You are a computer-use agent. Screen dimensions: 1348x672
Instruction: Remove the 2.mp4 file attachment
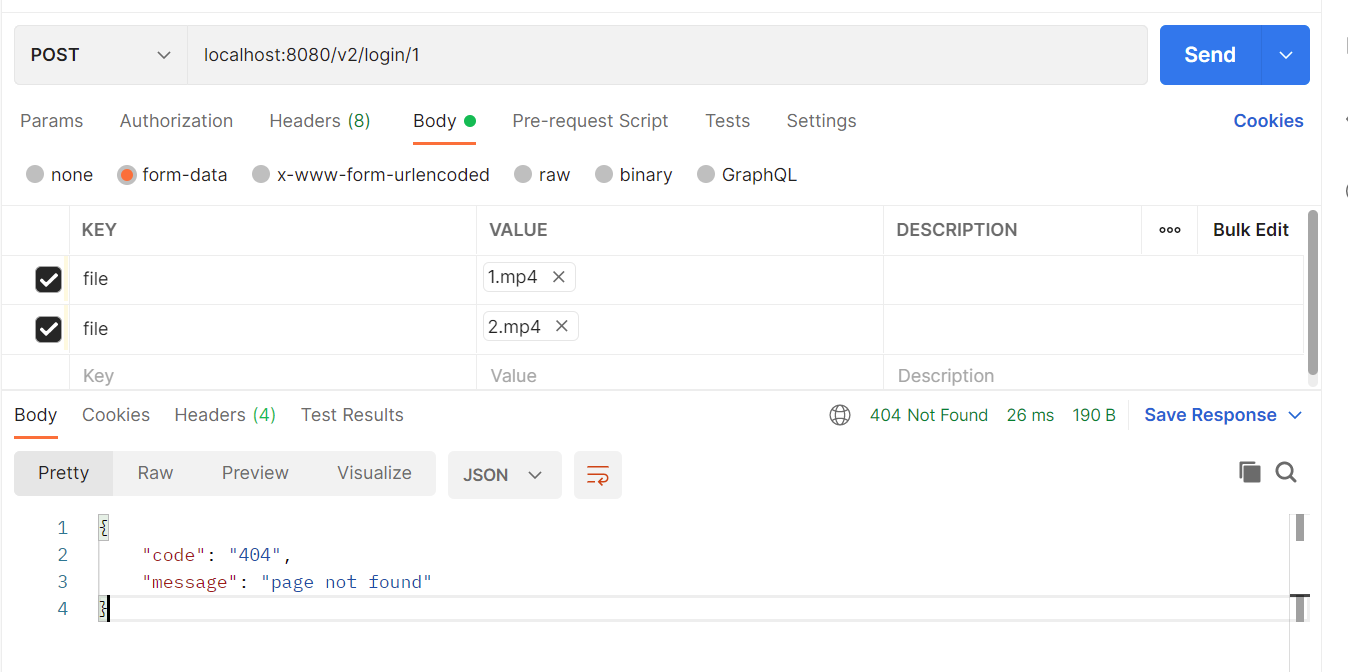coord(562,326)
